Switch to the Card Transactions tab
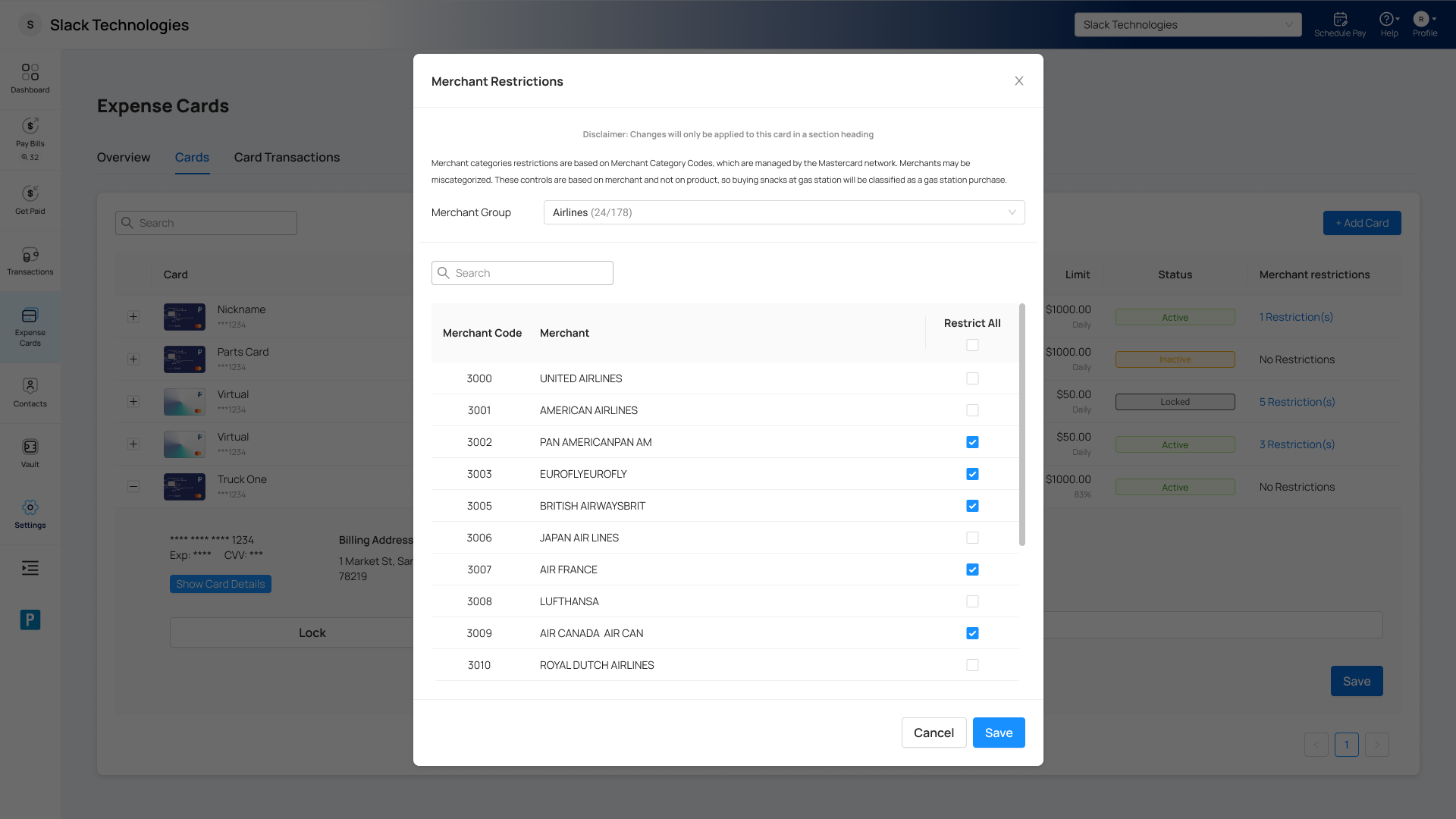This screenshot has width=1456, height=819. point(287,157)
